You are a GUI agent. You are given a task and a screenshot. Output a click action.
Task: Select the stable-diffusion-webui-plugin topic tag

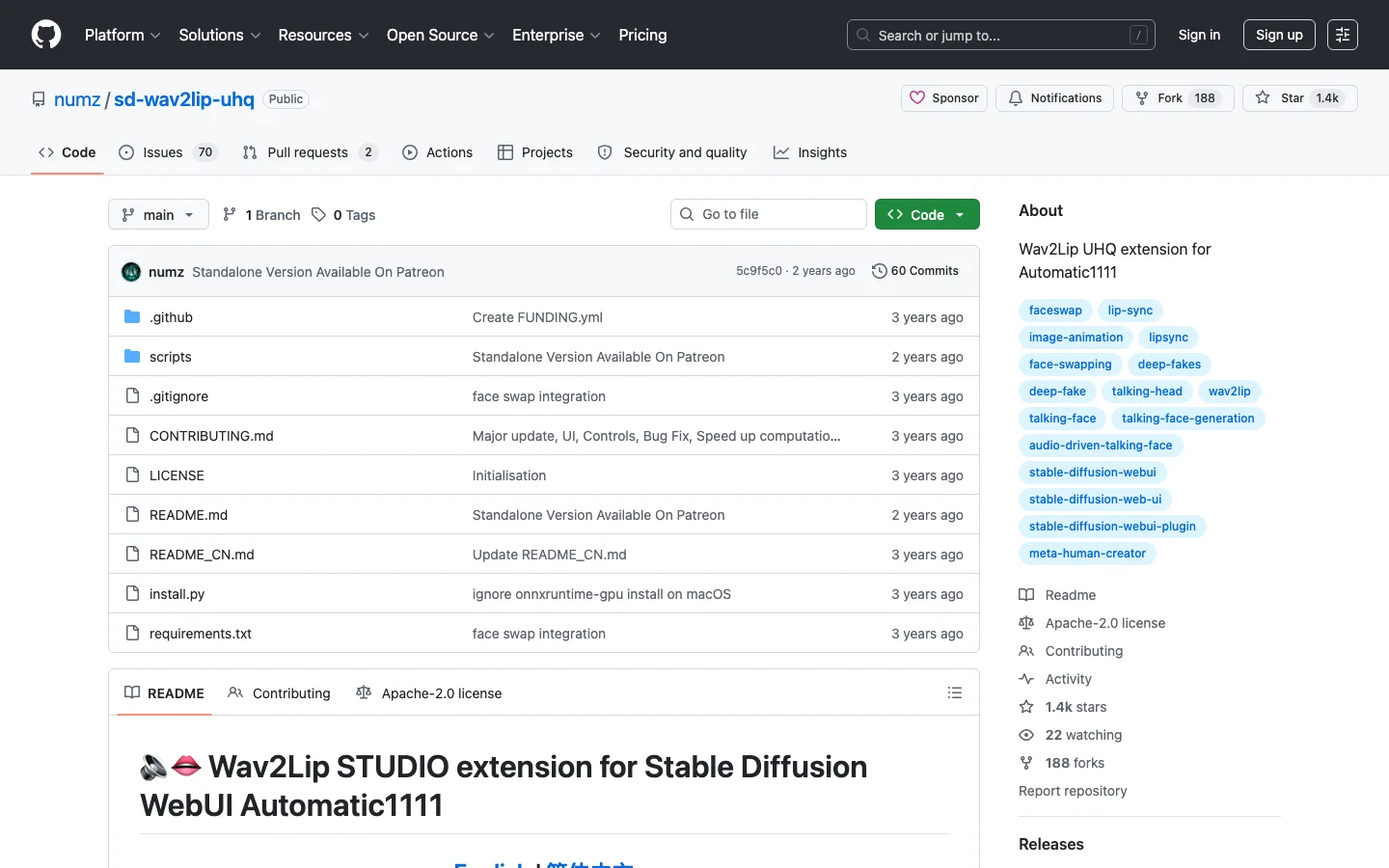click(1112, 527)
